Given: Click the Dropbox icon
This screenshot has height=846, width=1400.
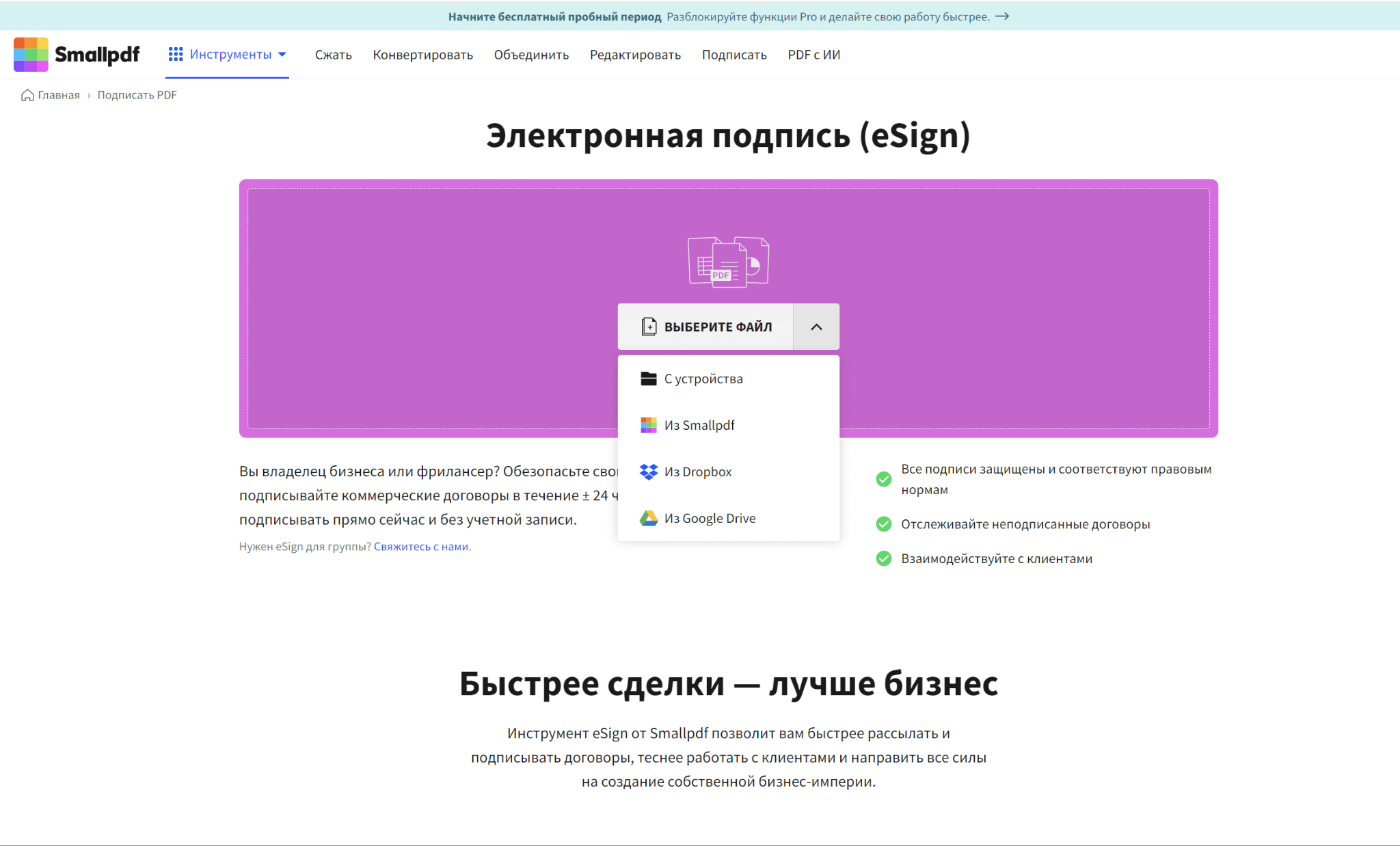Looking at the screenshot, I should (x=648, y=472).
